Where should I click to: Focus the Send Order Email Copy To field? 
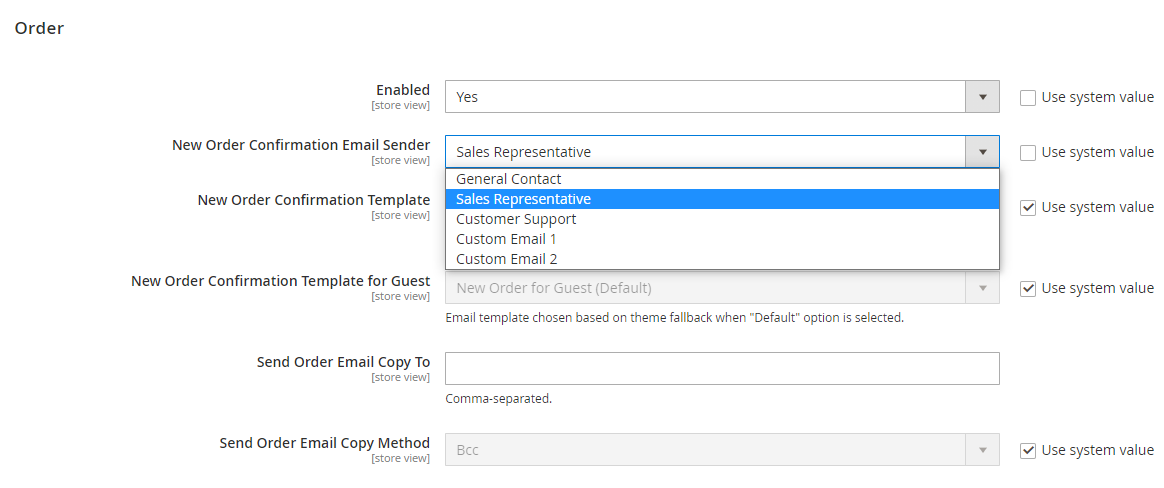click(x=722, y=368)
